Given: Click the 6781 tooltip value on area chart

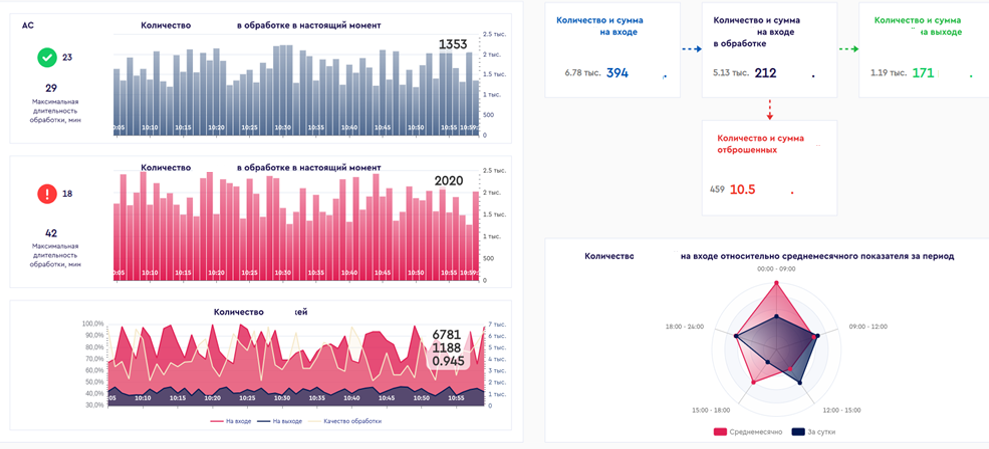Looking at the screenshot, I should [446, 335].
